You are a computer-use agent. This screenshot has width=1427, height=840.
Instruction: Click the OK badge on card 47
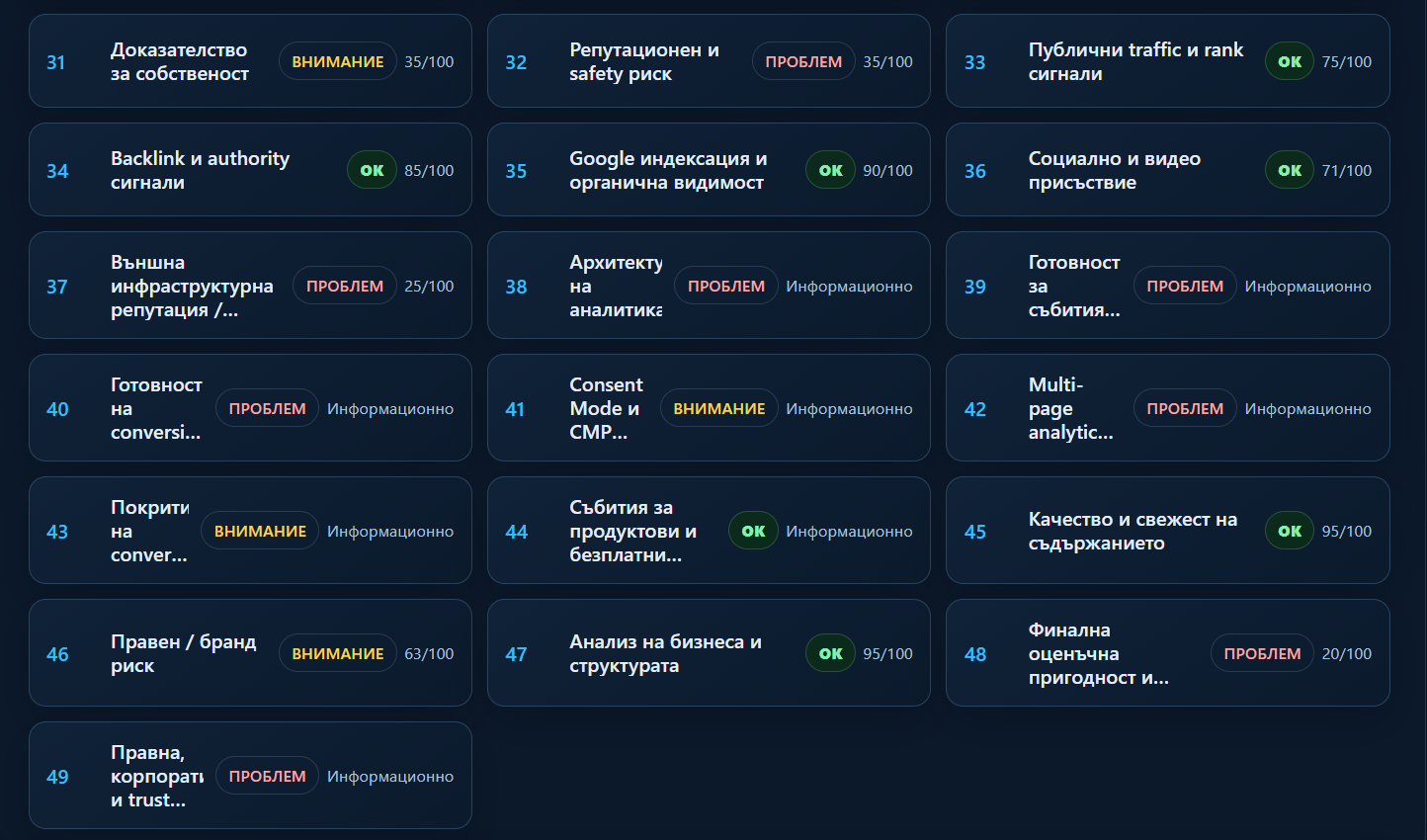click(x=830, y=653)
